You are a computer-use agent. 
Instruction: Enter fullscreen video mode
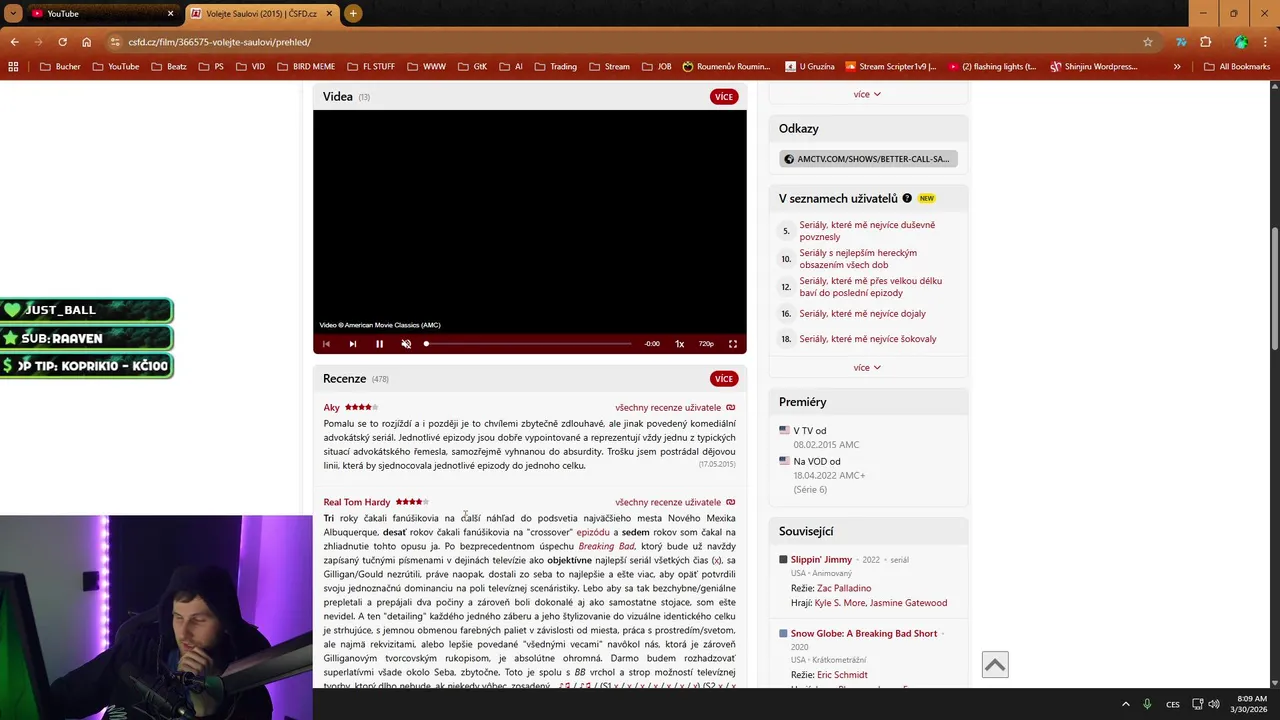point(733,344)
